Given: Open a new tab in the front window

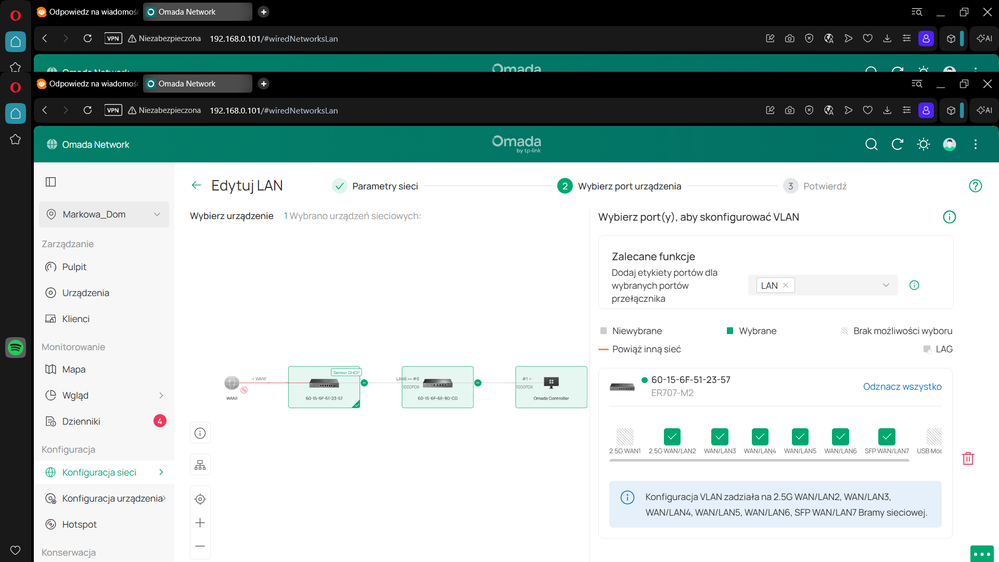Looking at the screenshot, I should coord(263,83).
